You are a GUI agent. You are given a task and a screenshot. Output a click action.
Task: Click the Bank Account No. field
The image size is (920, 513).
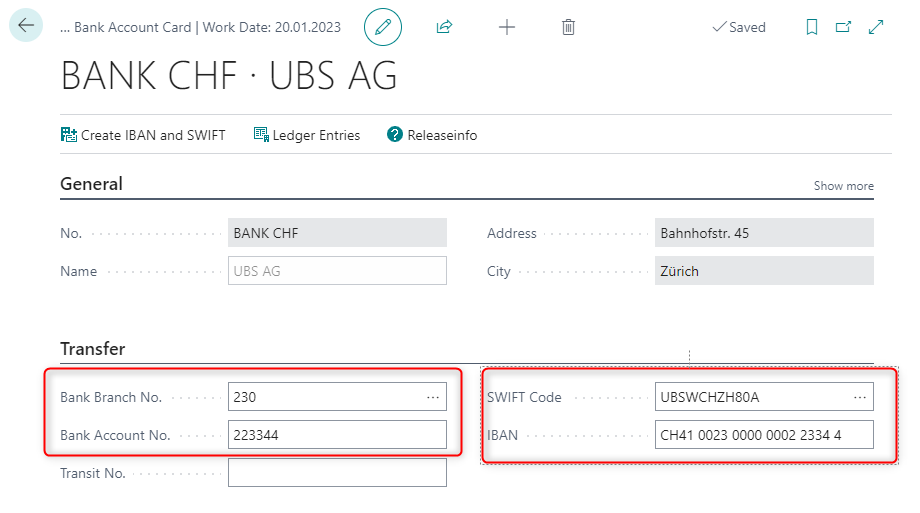336,435
